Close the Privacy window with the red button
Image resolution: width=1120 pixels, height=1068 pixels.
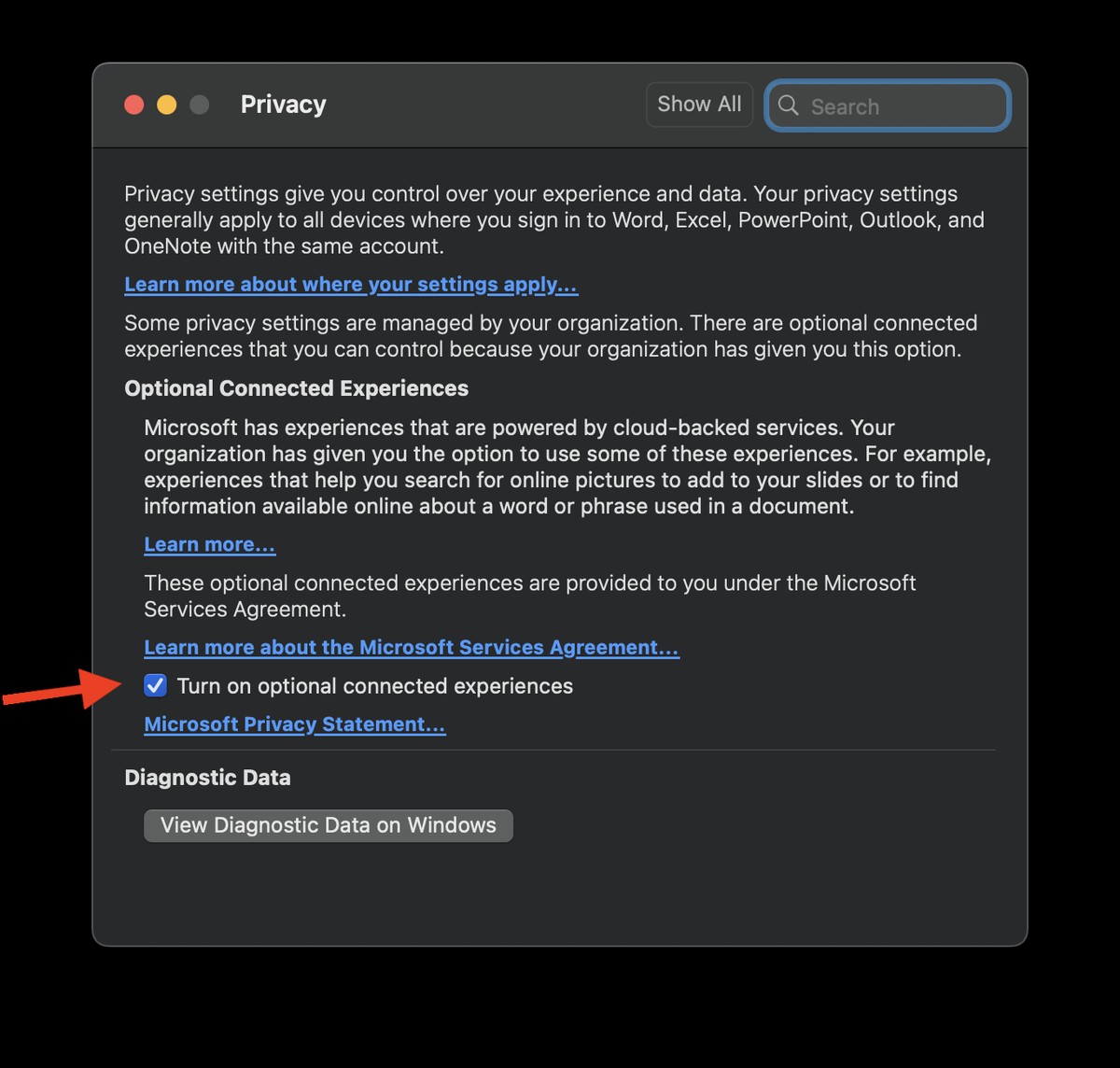133,105
